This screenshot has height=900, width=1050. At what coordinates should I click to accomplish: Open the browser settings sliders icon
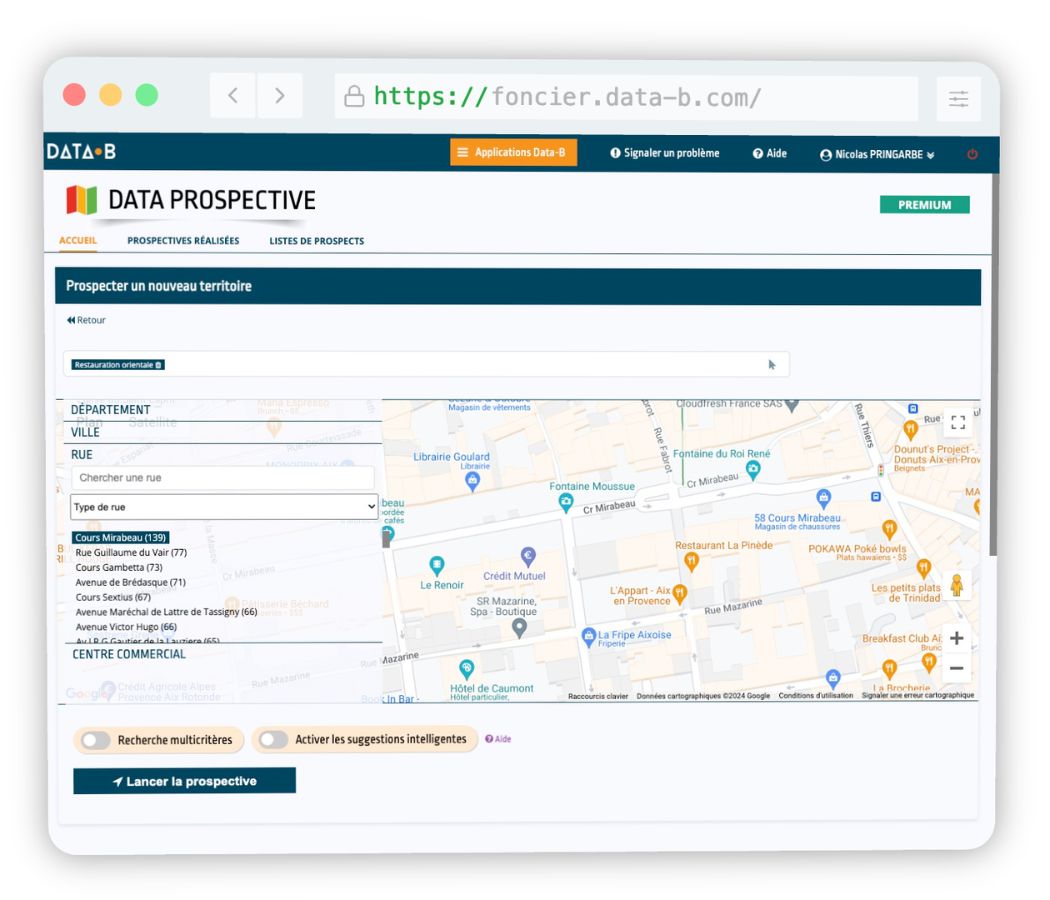958,99
